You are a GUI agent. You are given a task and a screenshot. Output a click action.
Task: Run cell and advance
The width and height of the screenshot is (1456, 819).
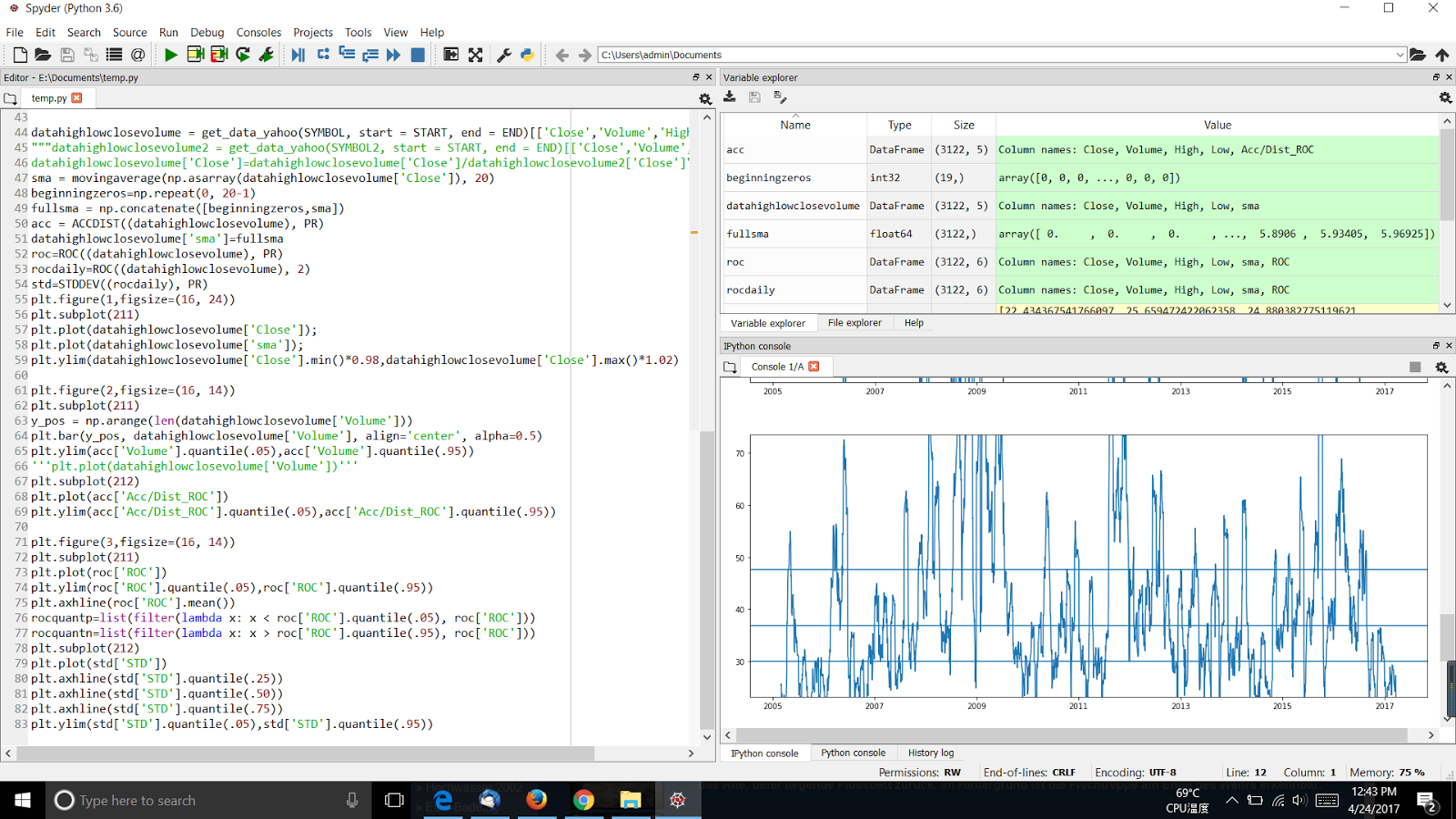pyautogui.click(x=218, y=56)
